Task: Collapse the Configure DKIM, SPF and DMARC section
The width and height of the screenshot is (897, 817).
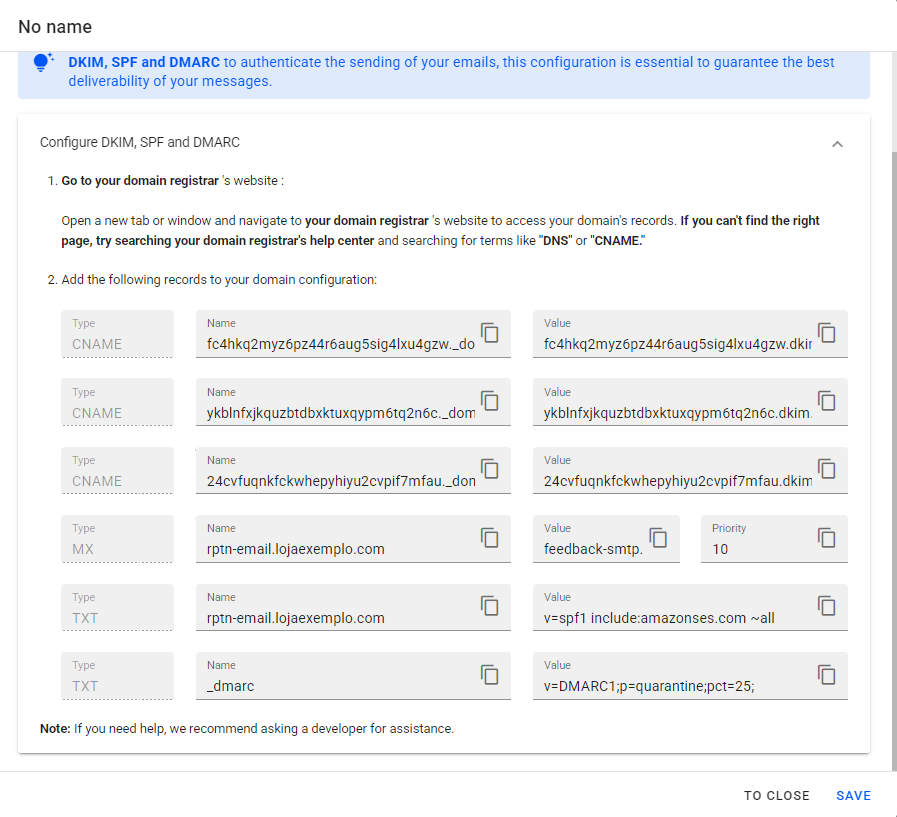Action: tap(838, 143)
